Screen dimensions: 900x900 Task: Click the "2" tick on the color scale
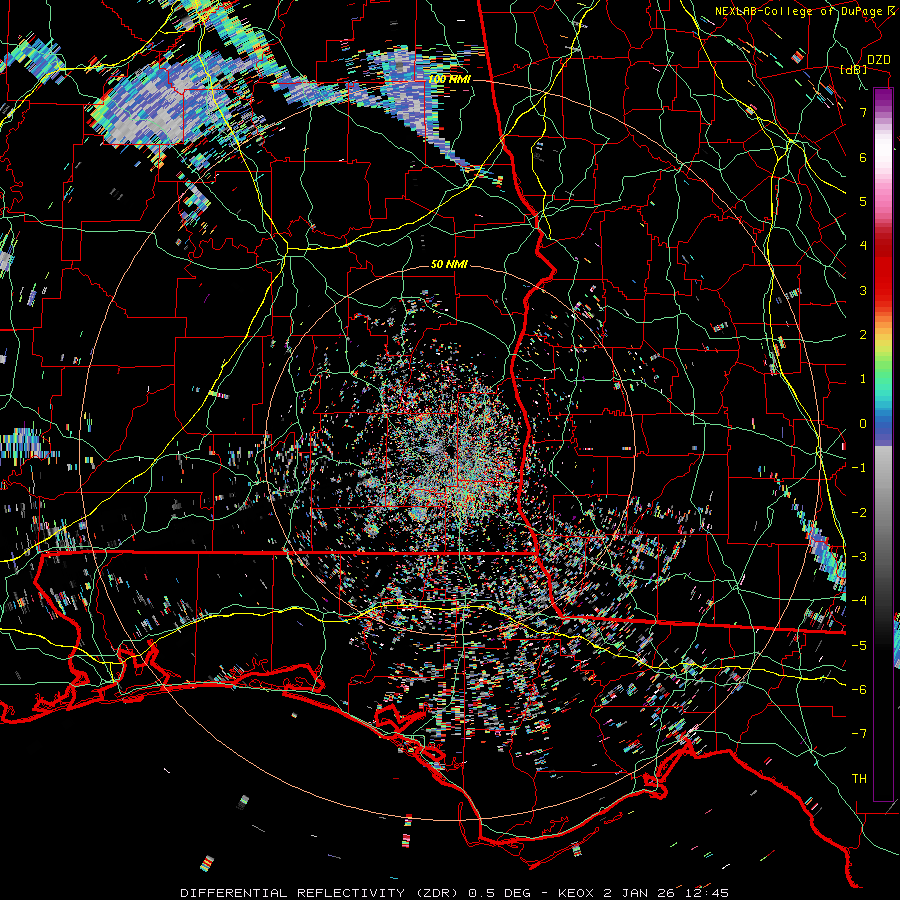863,335
